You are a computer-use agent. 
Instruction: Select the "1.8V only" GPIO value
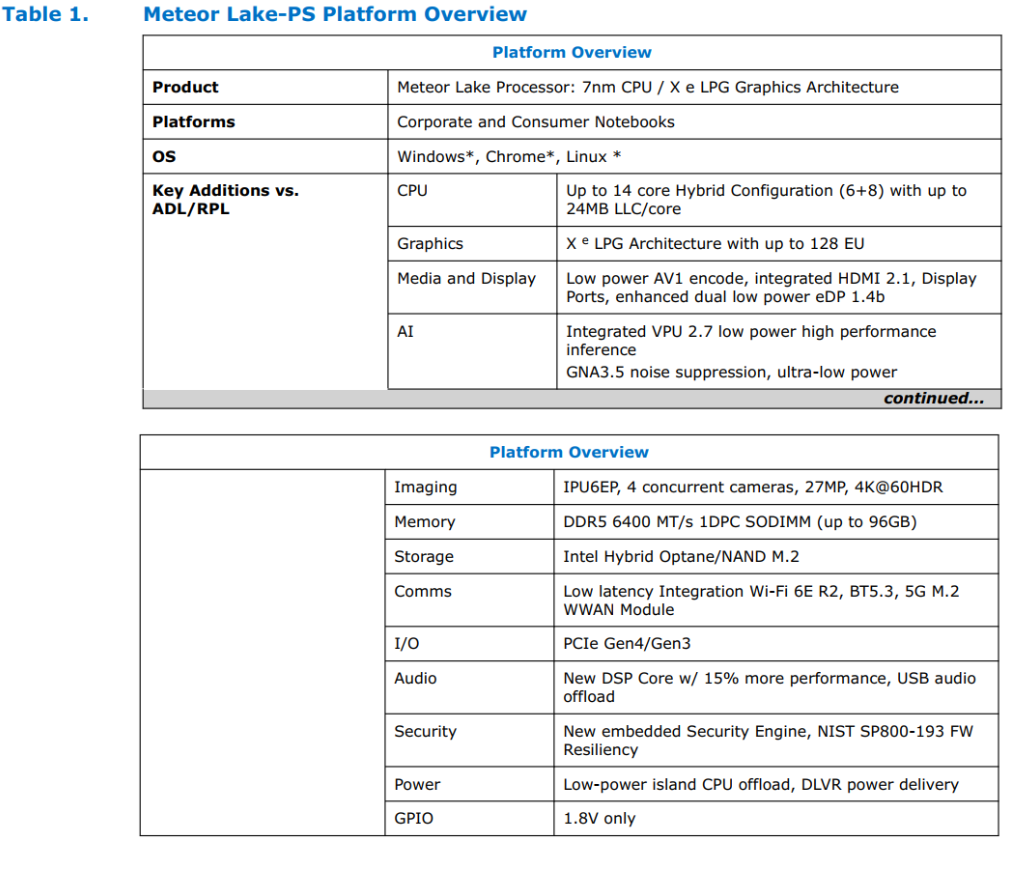pyautogui.click(x=599, y=818)
